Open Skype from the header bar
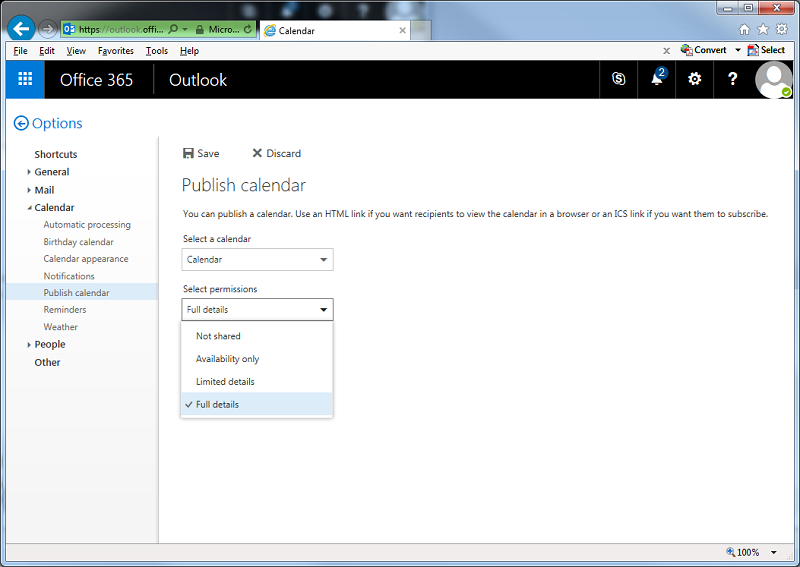 [618, 79]
